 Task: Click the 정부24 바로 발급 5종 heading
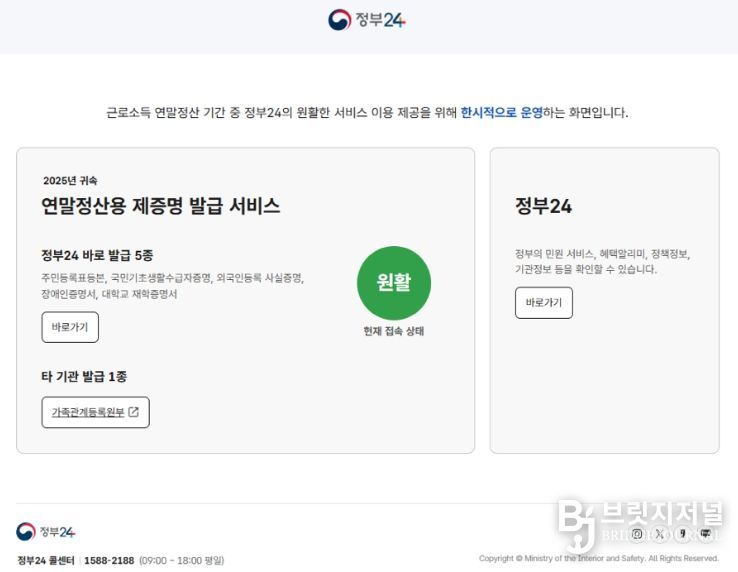coord(97,255)
